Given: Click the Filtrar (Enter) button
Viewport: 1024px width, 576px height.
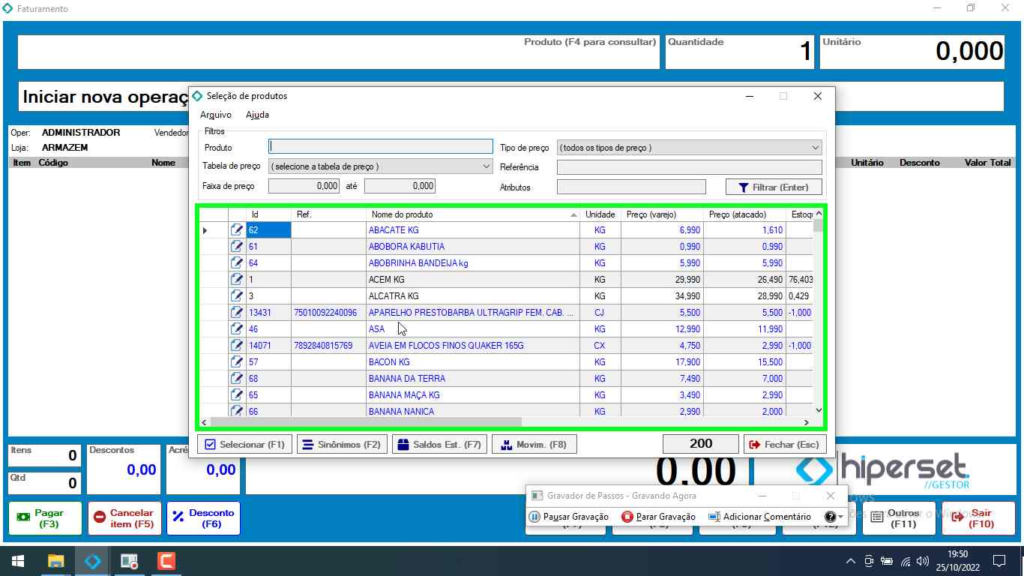Looking at the screenshot, I should tap(773, 187).
